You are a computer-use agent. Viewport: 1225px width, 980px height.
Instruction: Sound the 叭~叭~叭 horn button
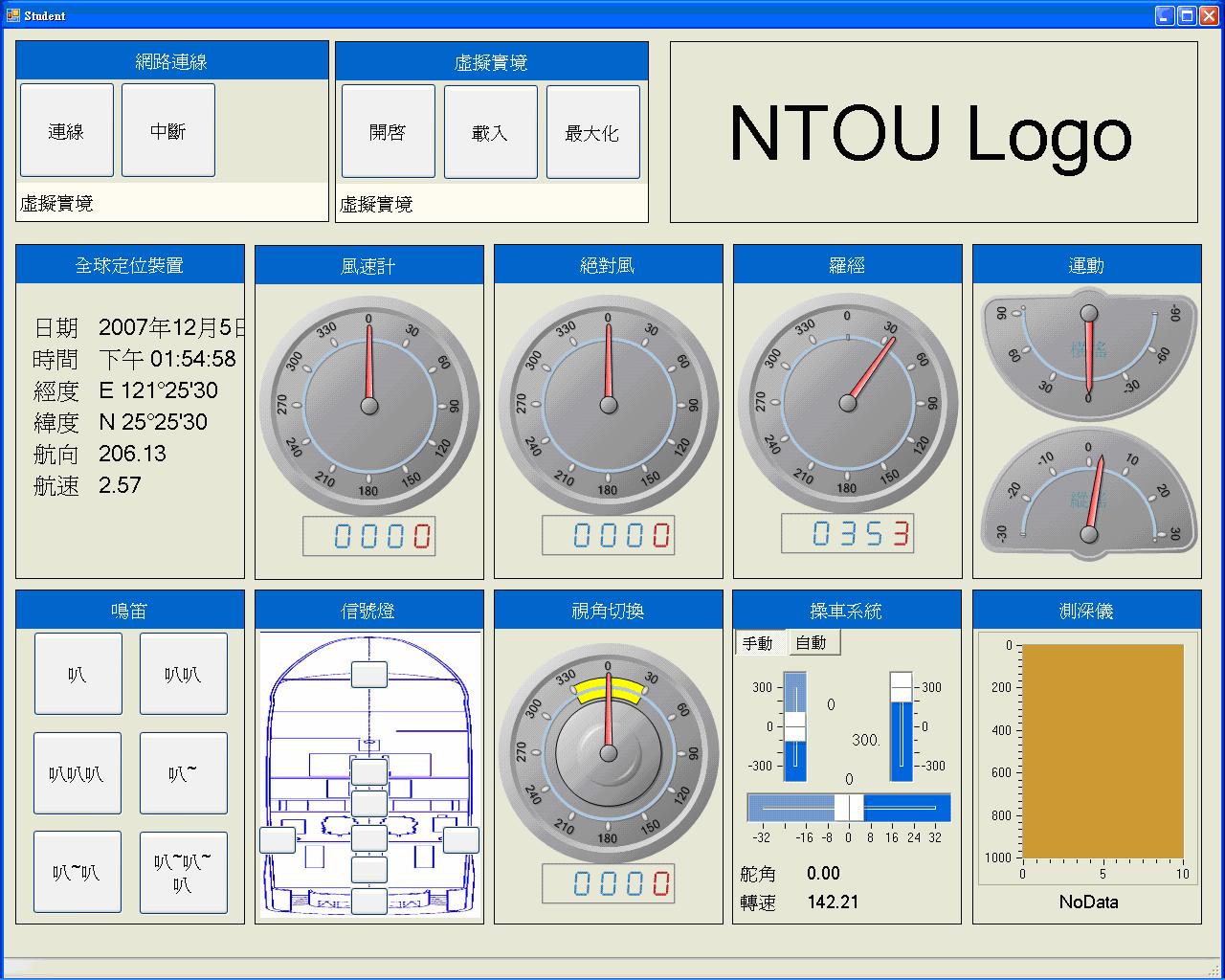tap(184, 872)
